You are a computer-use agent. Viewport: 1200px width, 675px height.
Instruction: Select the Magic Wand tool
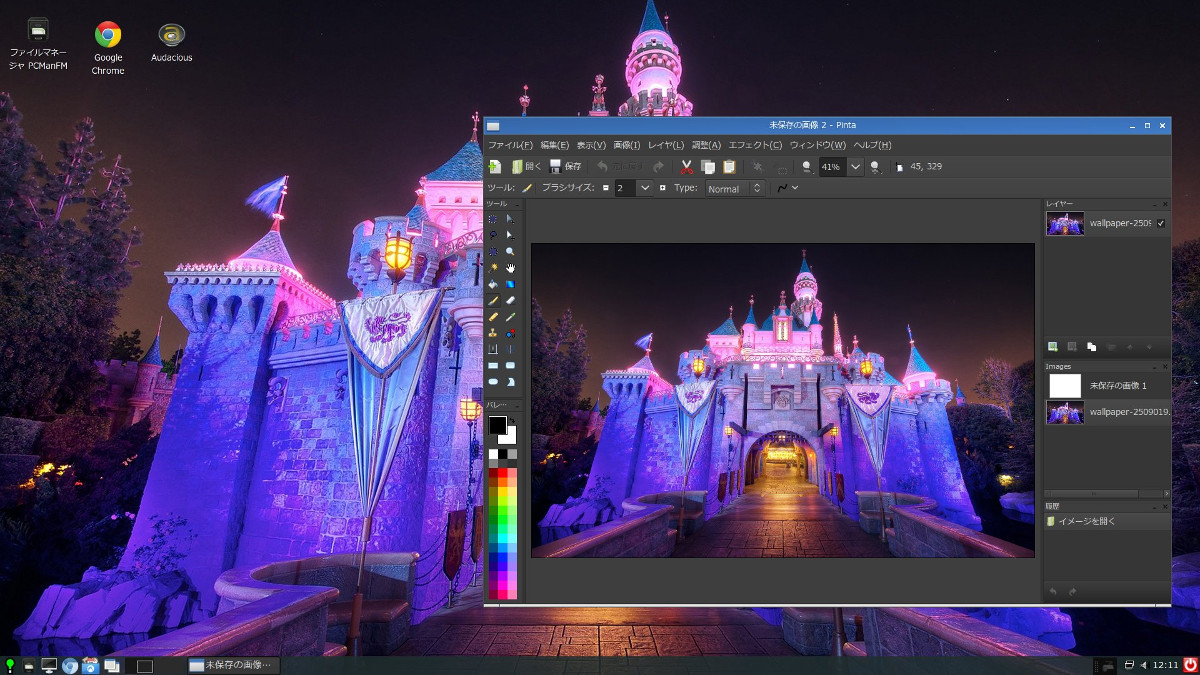point(493,268)
